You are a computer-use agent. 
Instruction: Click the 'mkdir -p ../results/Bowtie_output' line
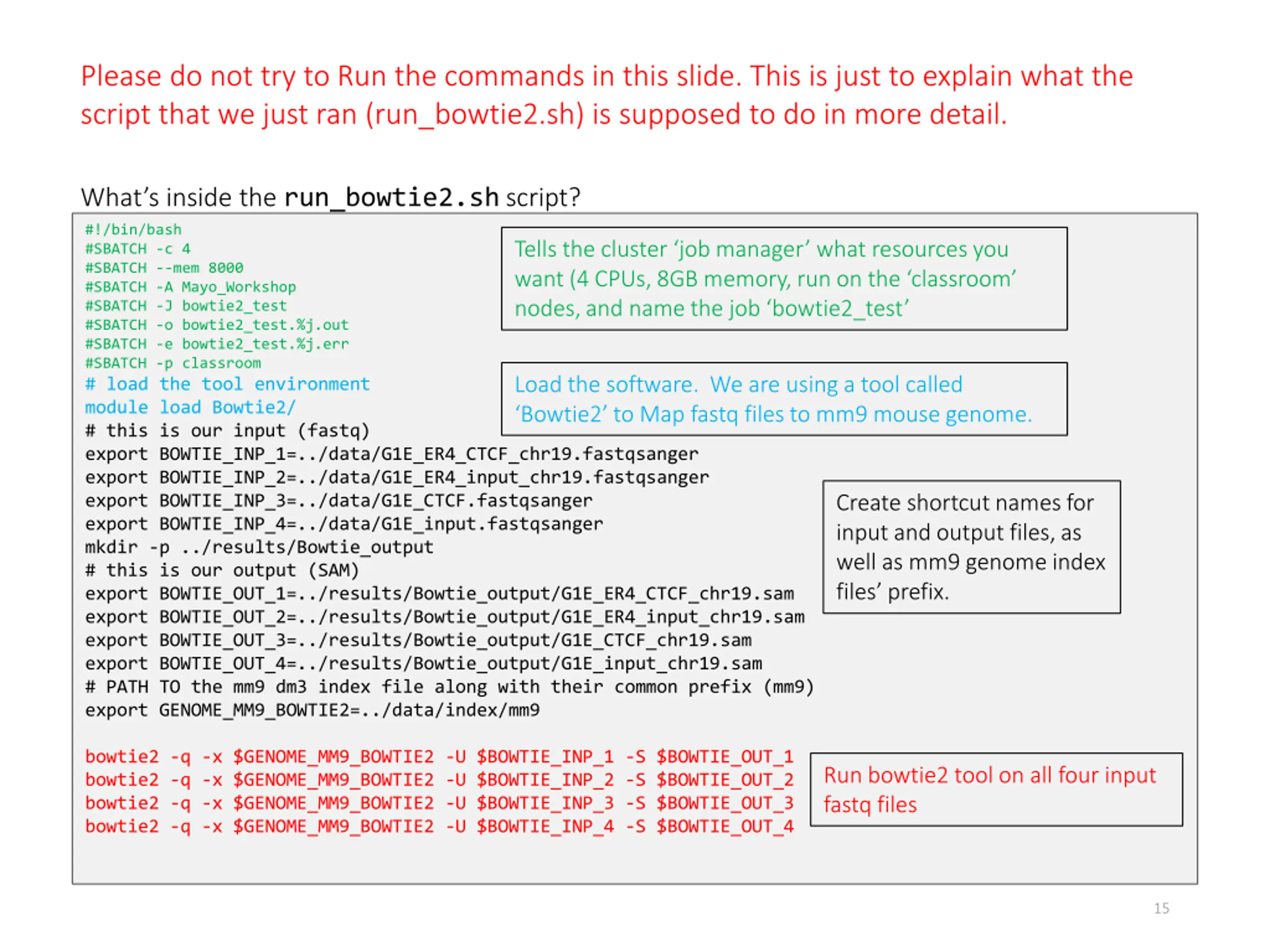pyautogui.click(x=259, y=547)
